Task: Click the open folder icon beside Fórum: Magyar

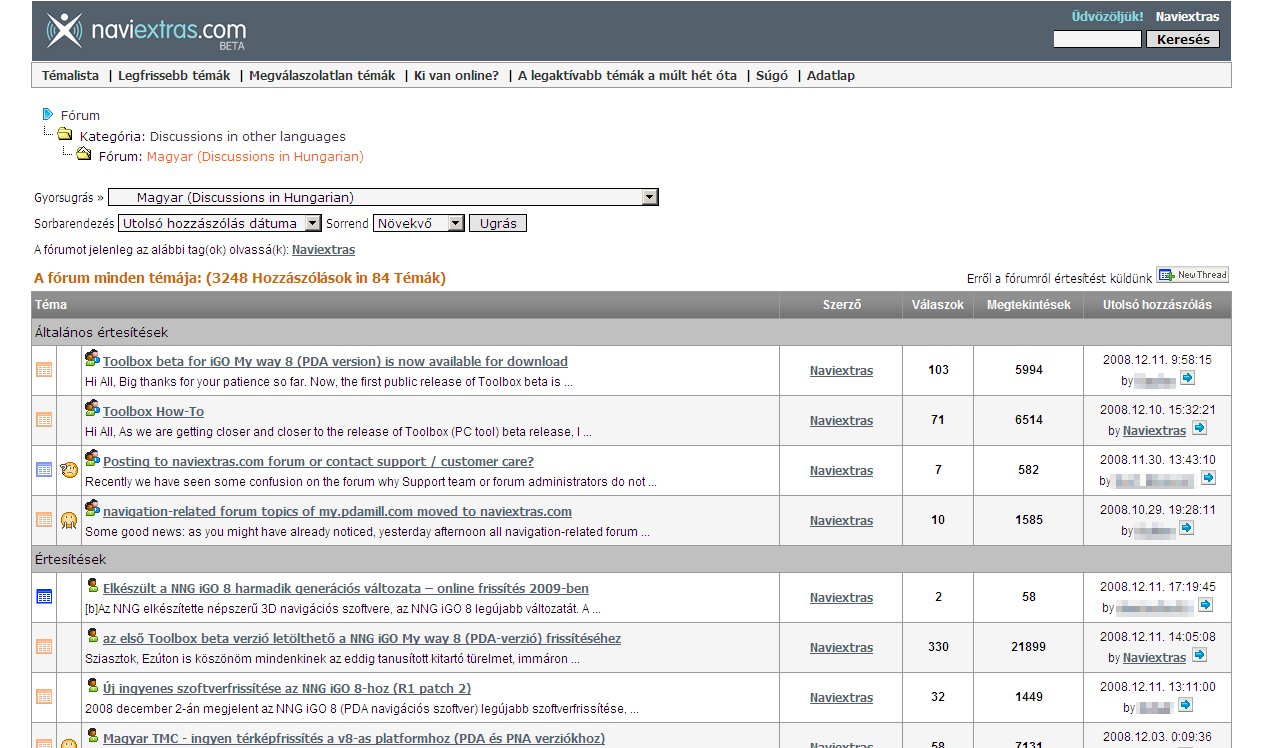Action: click(x=84, y=154)
